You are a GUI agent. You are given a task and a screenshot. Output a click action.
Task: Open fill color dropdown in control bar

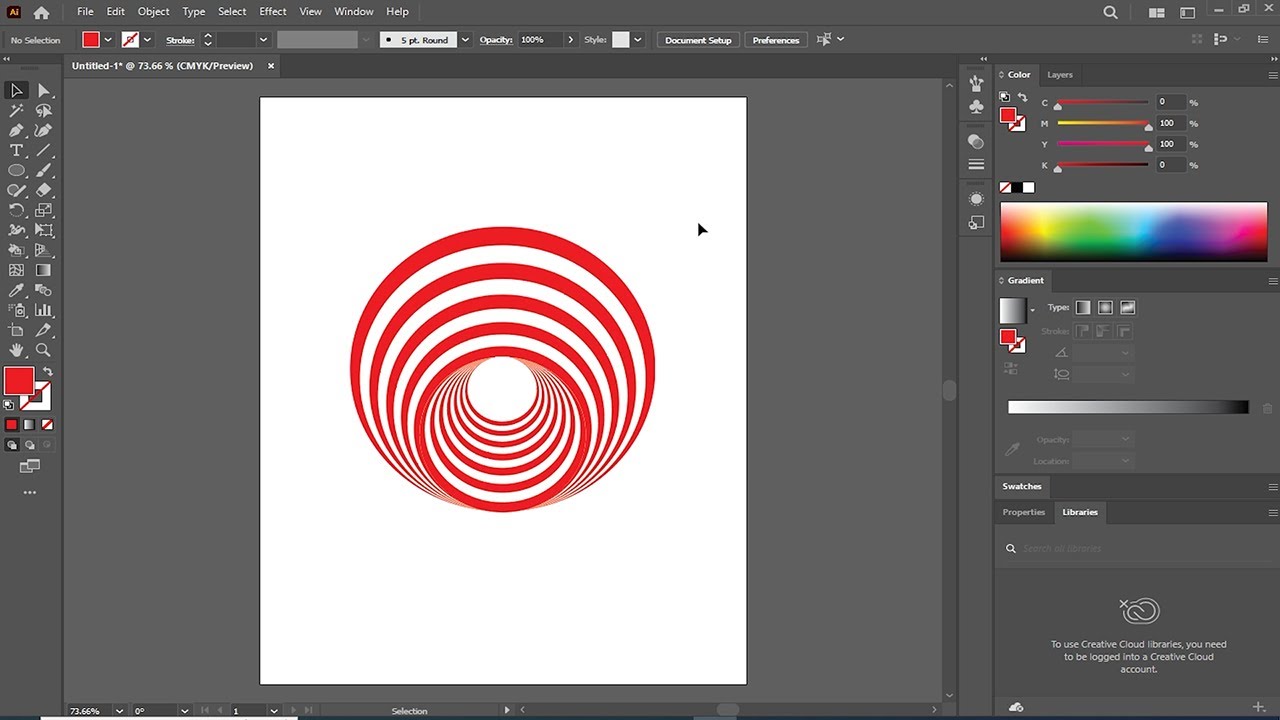108,40
